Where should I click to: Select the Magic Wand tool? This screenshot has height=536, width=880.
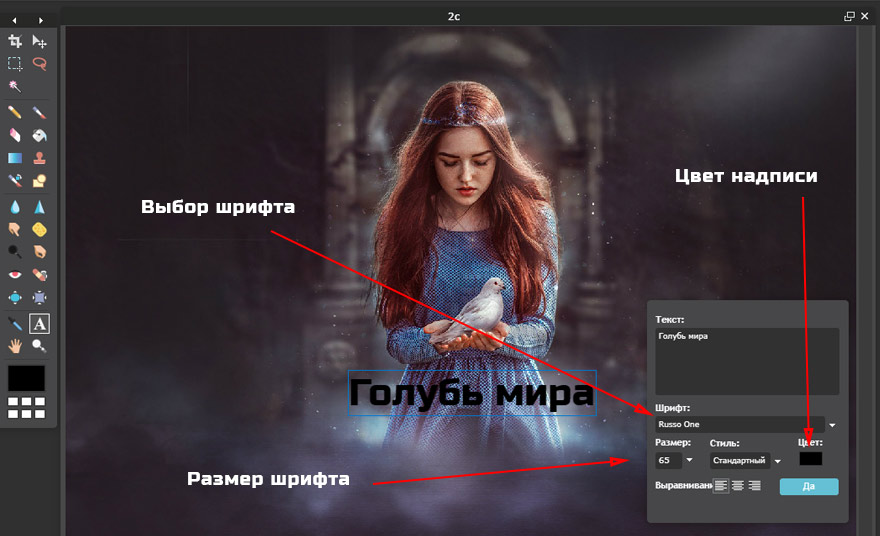pos(15,86)
